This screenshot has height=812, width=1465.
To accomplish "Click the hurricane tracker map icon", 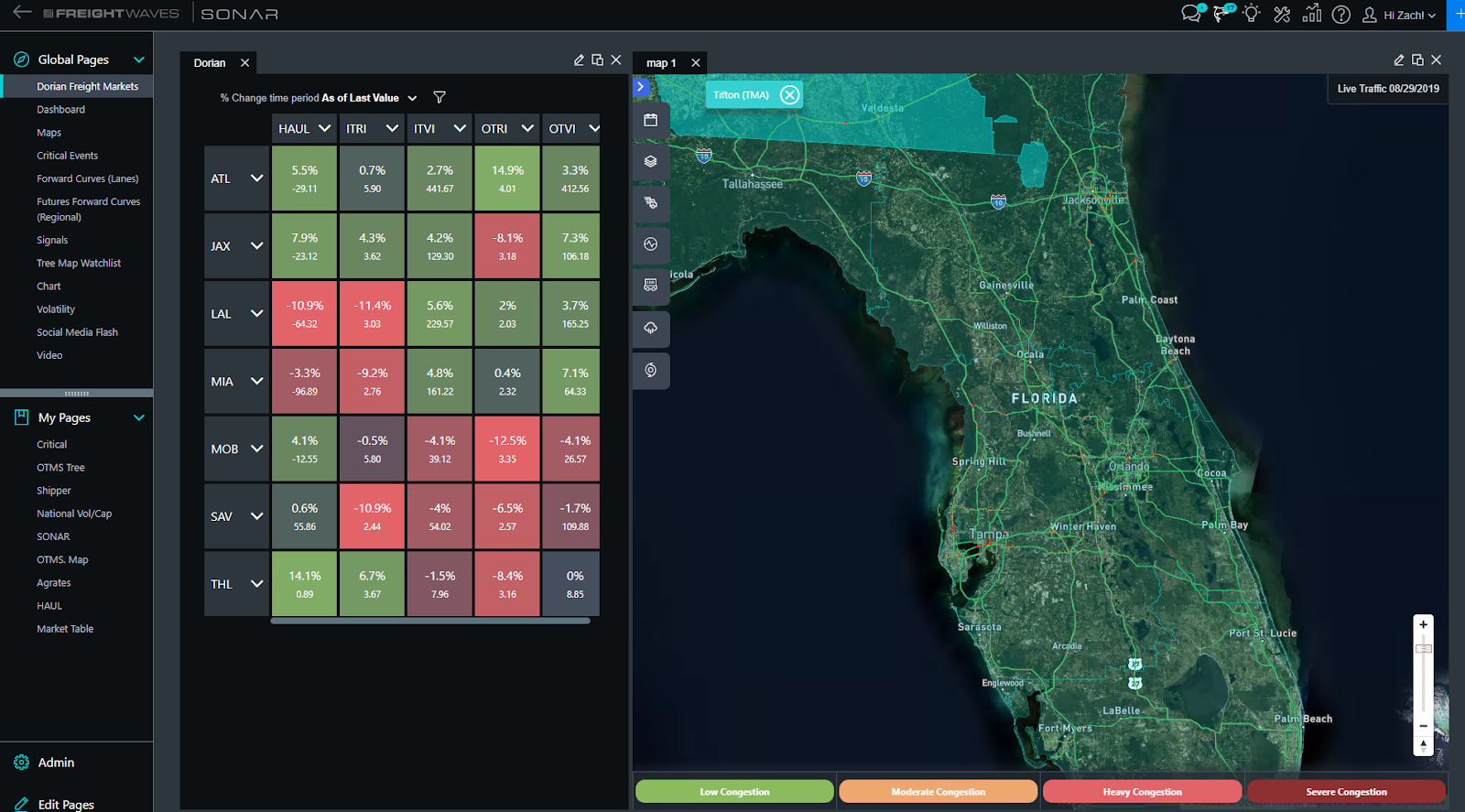I will [x=650, y=370].
